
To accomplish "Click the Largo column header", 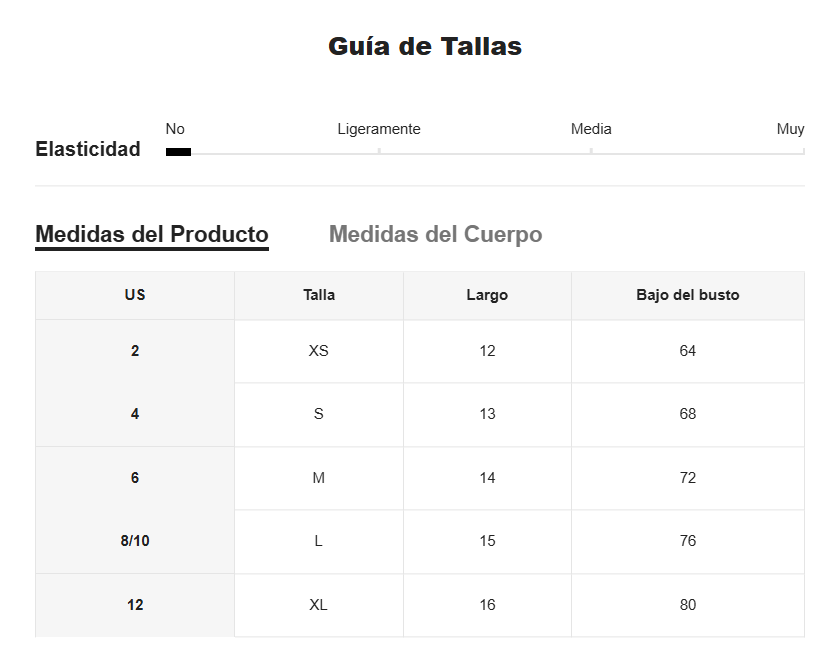I will [x=487, y=295].
